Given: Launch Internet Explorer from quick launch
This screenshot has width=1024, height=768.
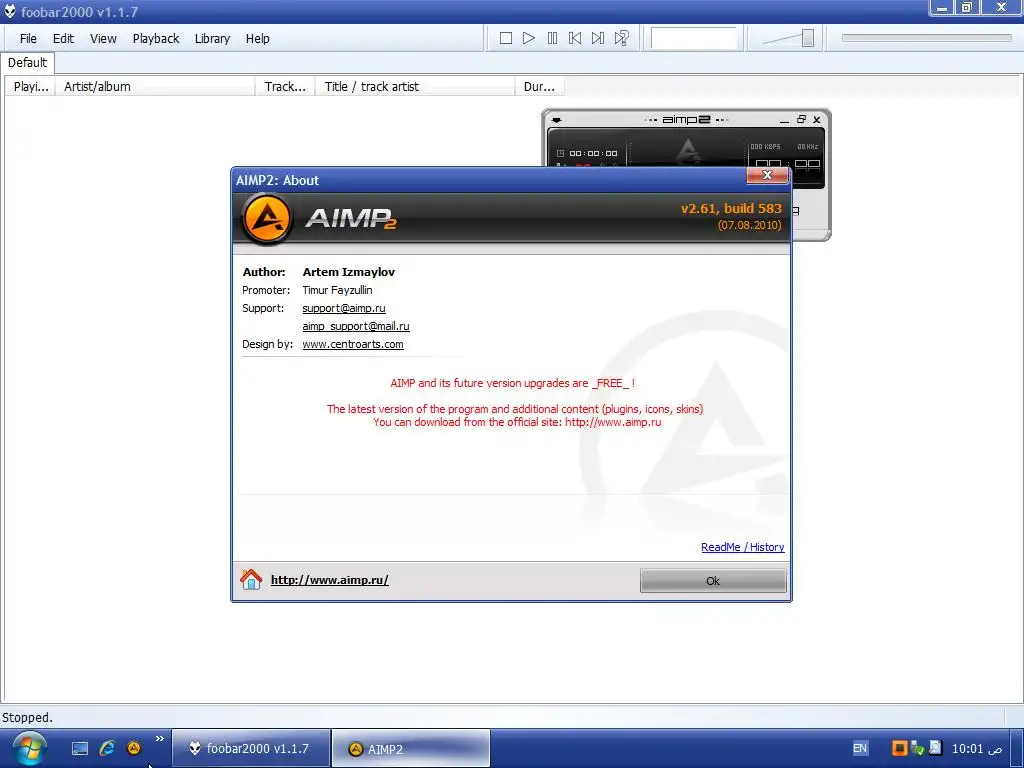Looking at the screenshot, I should (106, 748).
